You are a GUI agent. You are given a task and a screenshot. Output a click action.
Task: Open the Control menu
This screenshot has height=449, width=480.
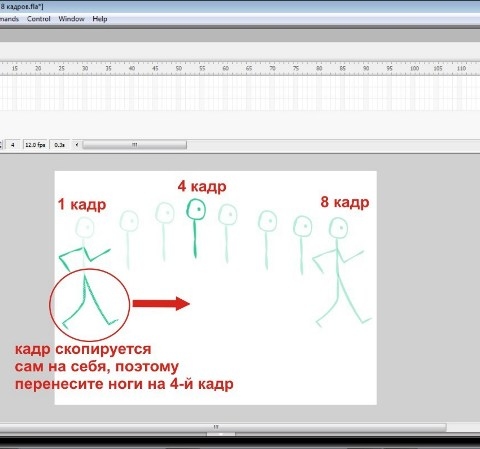39,19
